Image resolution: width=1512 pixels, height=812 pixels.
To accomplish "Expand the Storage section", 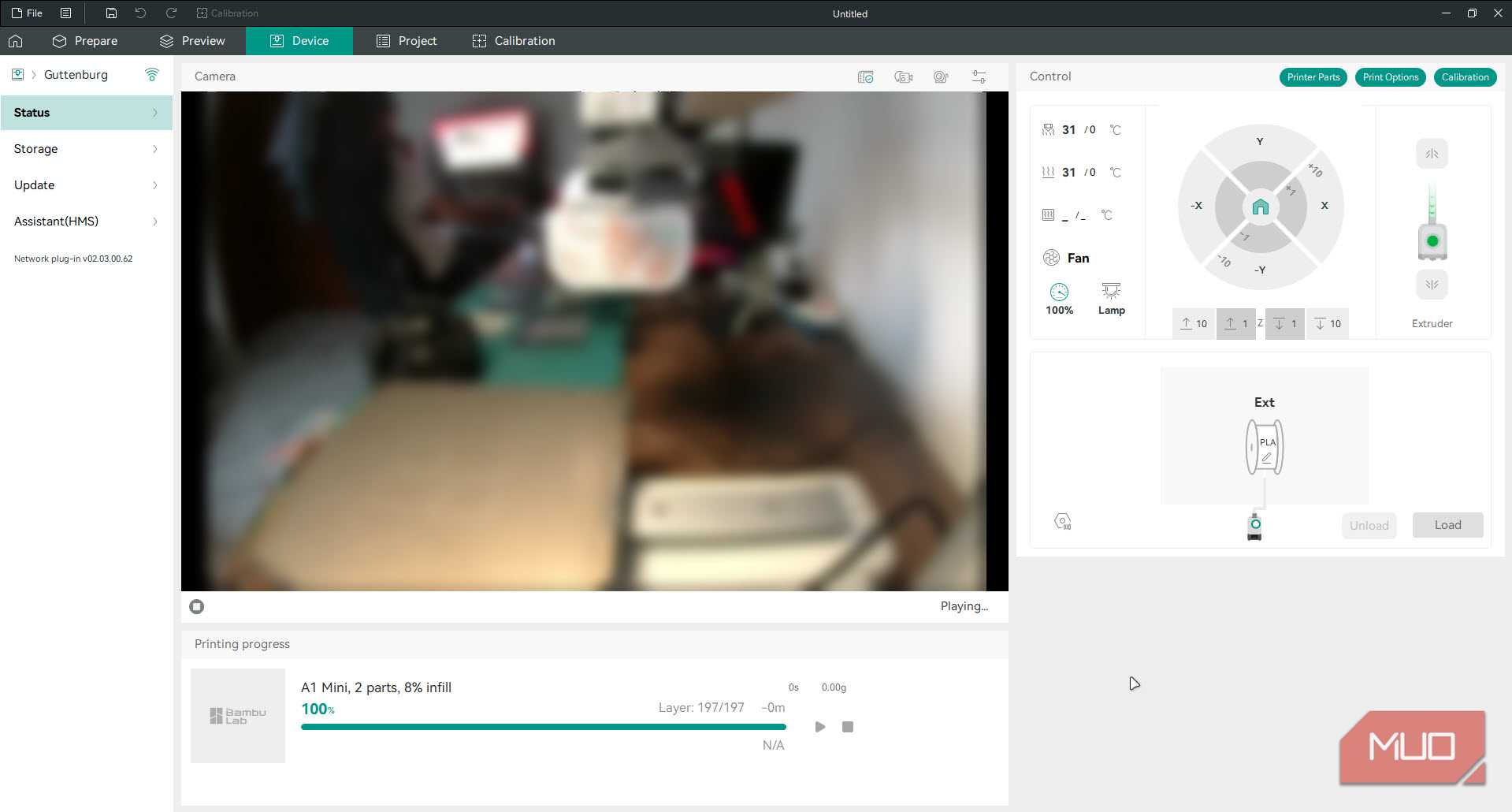I will click(87, 149).
